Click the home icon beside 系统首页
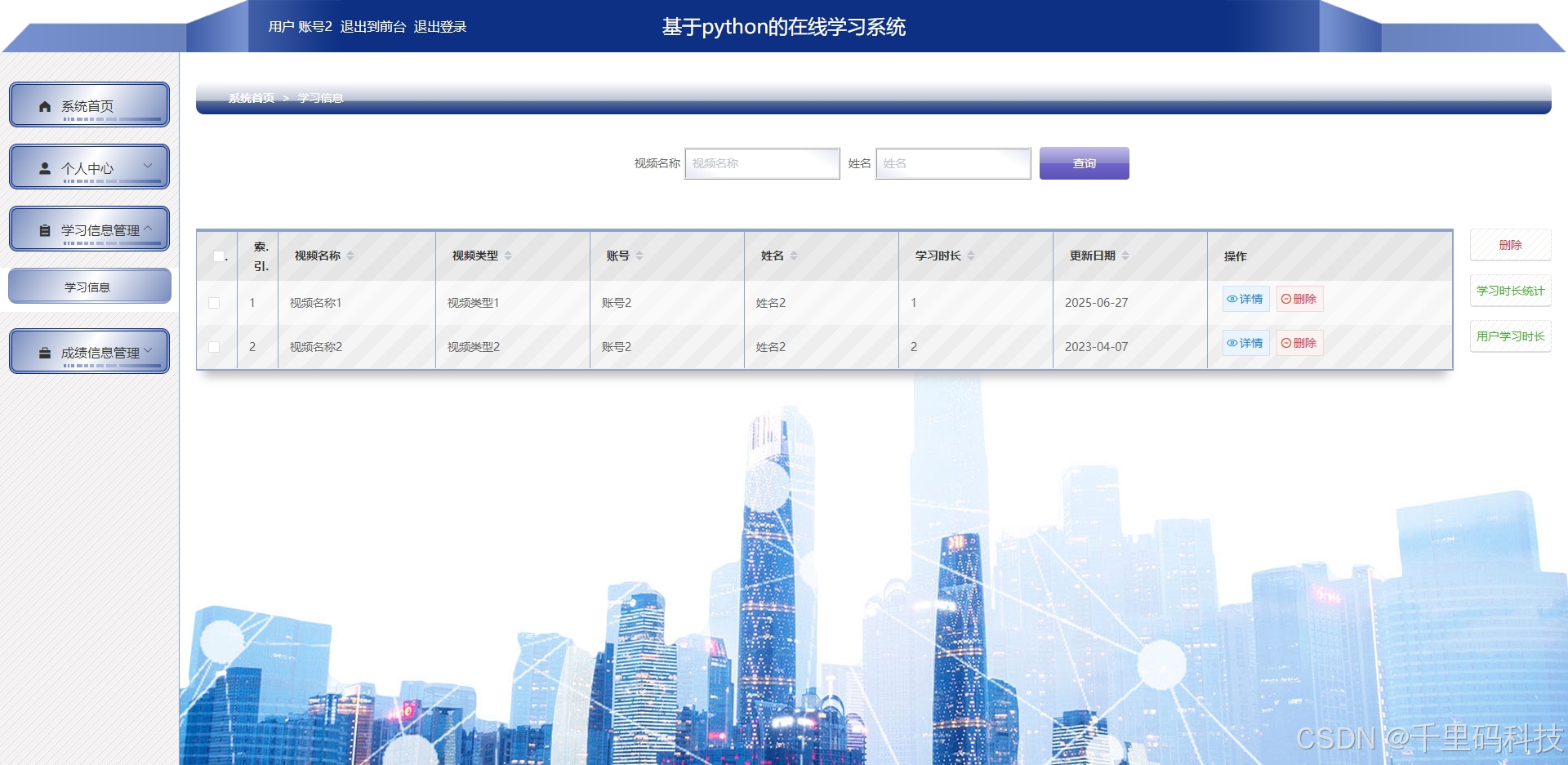 [x=45, y=106]
